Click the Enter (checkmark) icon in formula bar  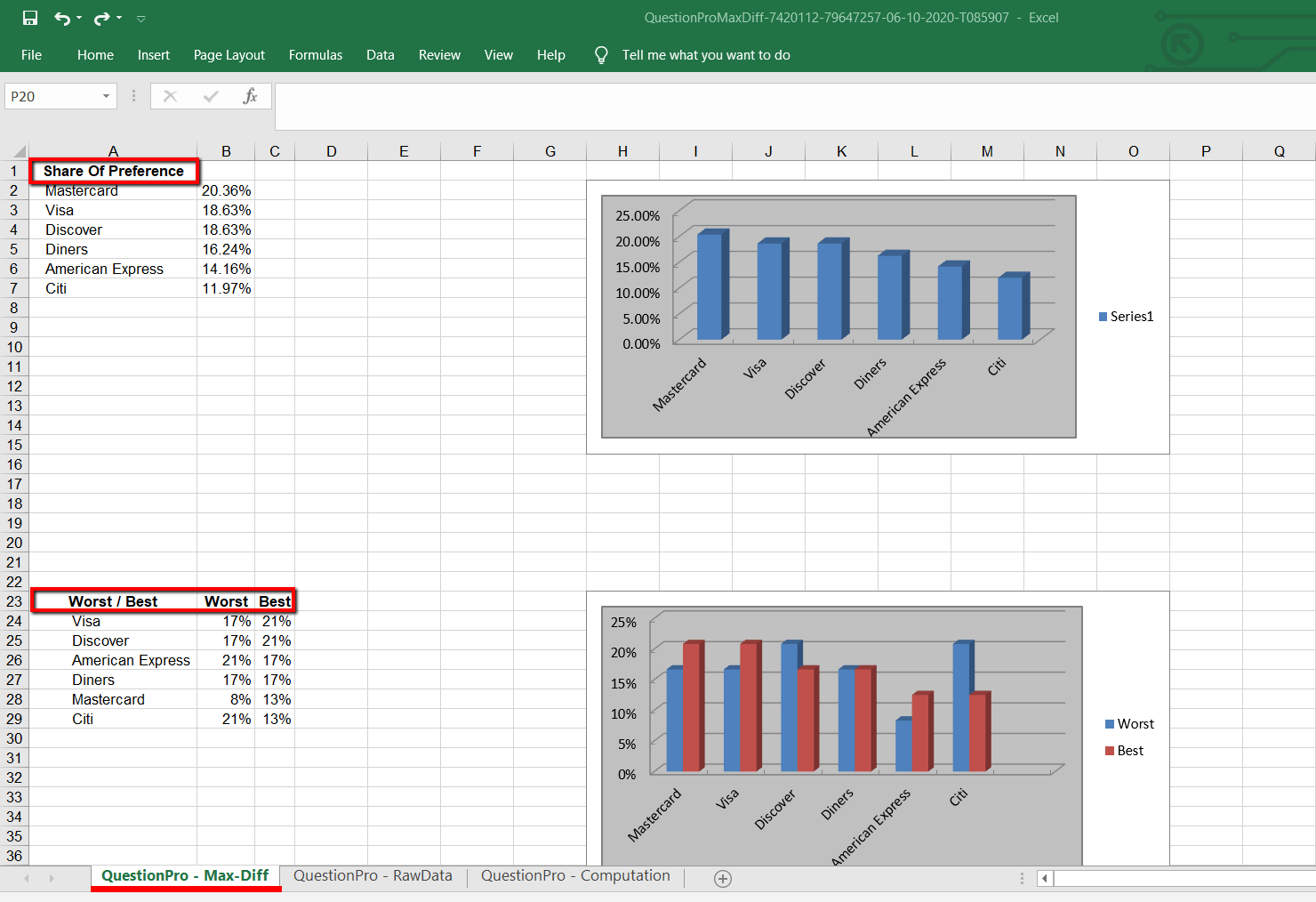(x=211, y=96)
